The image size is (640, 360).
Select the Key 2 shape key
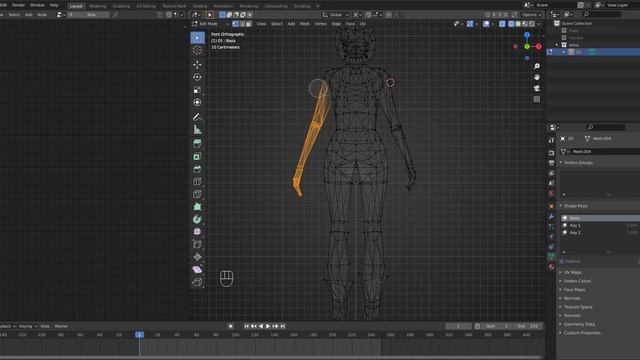click(600, 233)
